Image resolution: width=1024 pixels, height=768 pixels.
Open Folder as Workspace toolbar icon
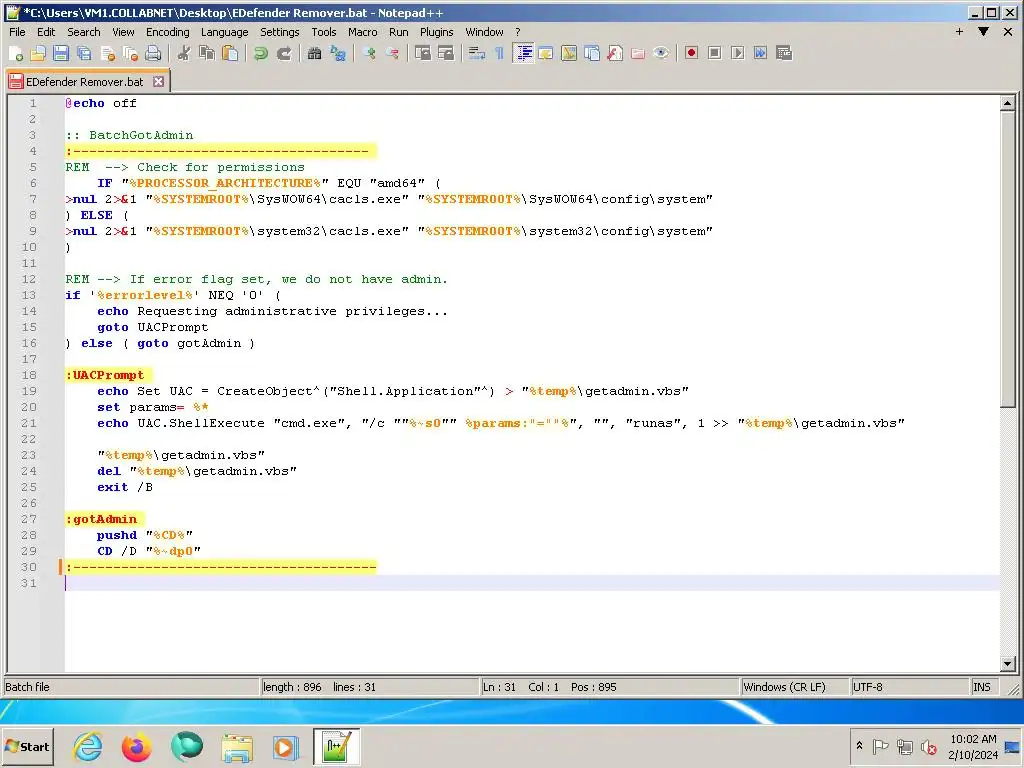click(637, 54)
